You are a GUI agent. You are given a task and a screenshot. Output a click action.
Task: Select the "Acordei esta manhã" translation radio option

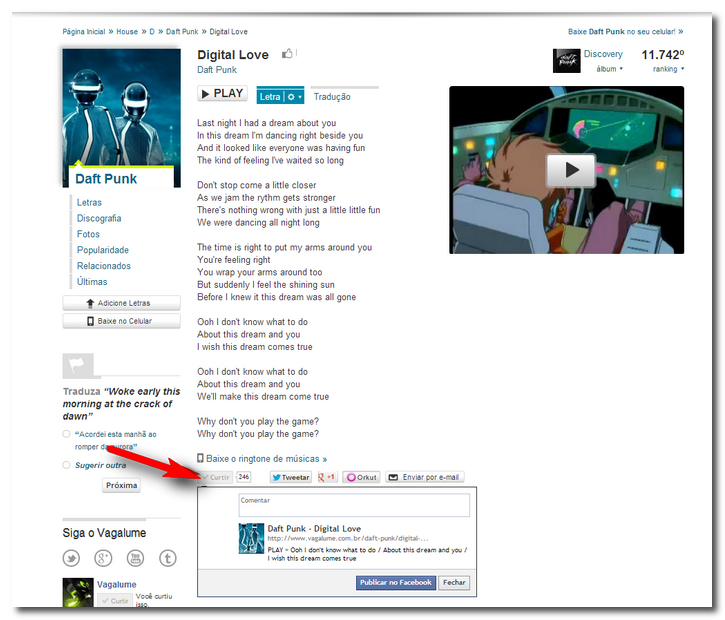click(x=66, y=434)
